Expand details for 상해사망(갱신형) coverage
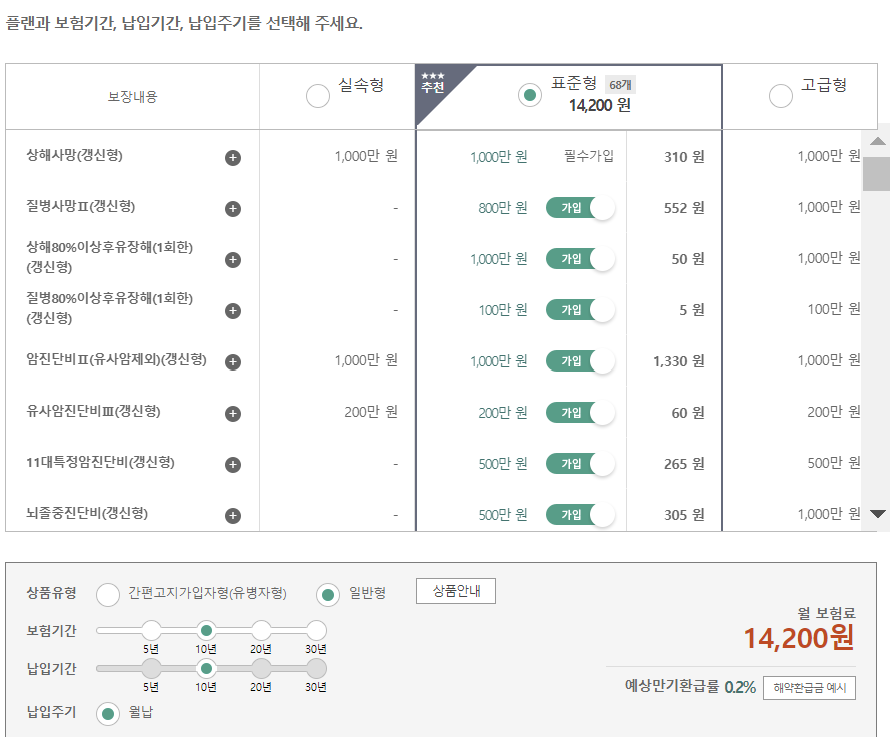Viewport: 890px width, 738px height. 233,157
